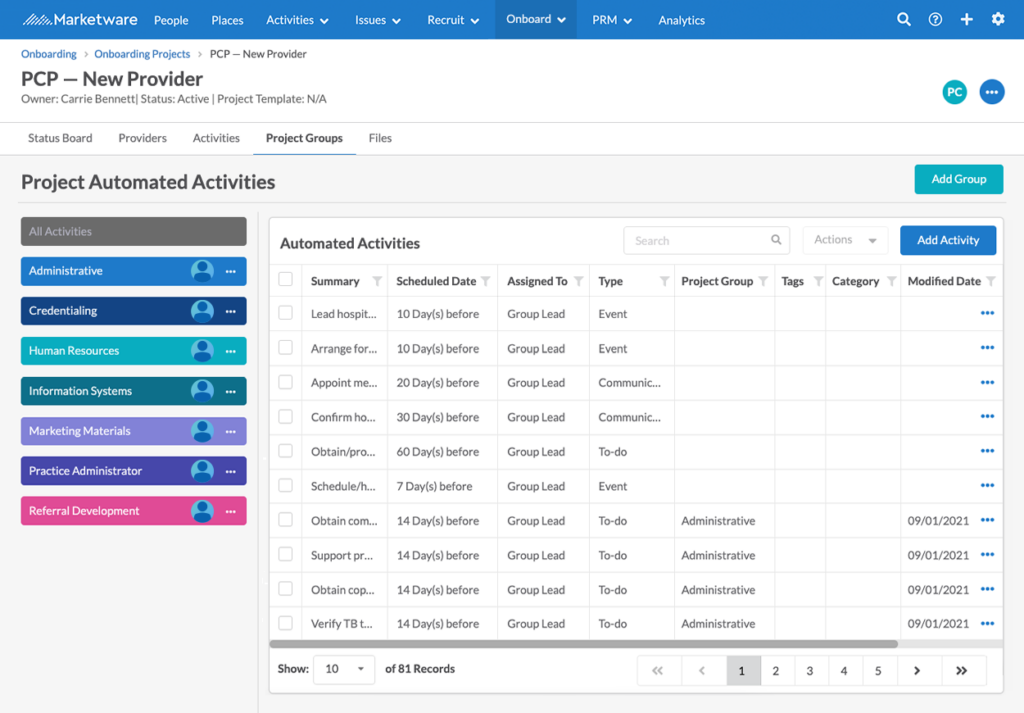
Task: Check the select-all box in the table header
Action: 285,281
